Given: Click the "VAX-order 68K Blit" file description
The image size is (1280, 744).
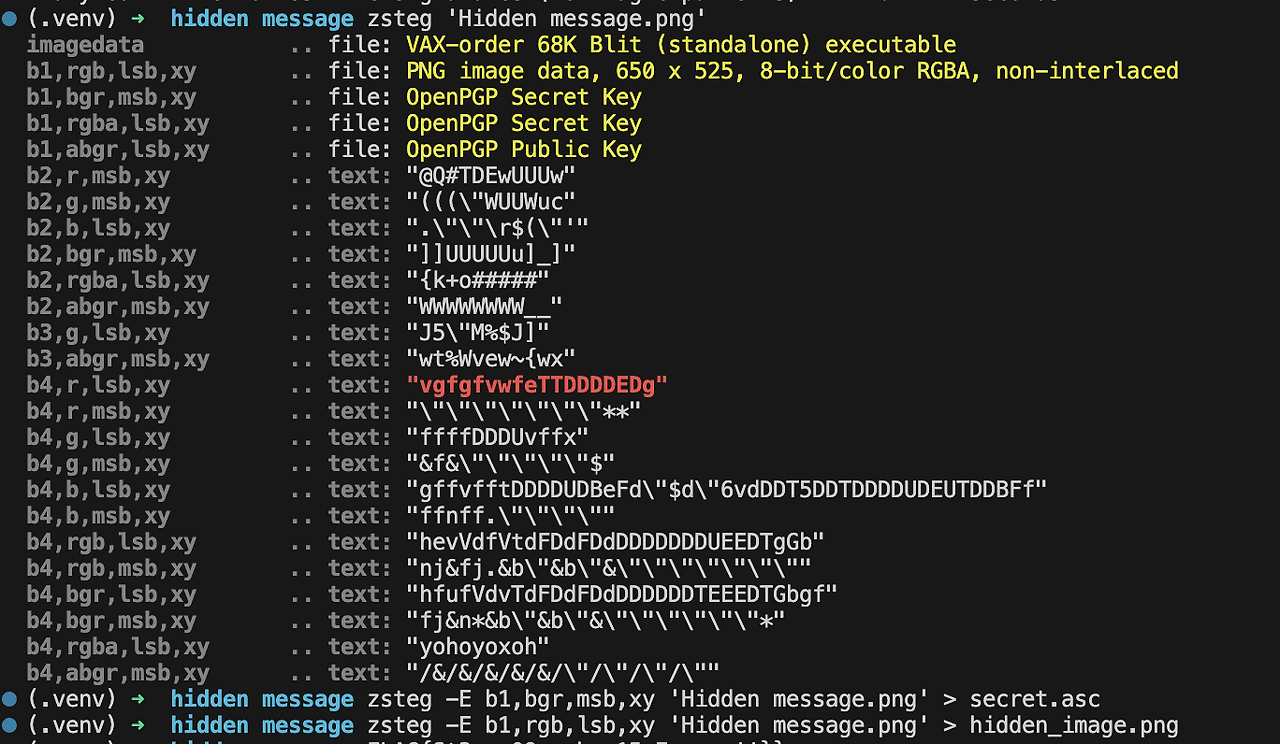Looking at the screenshot, I should 524,45.
